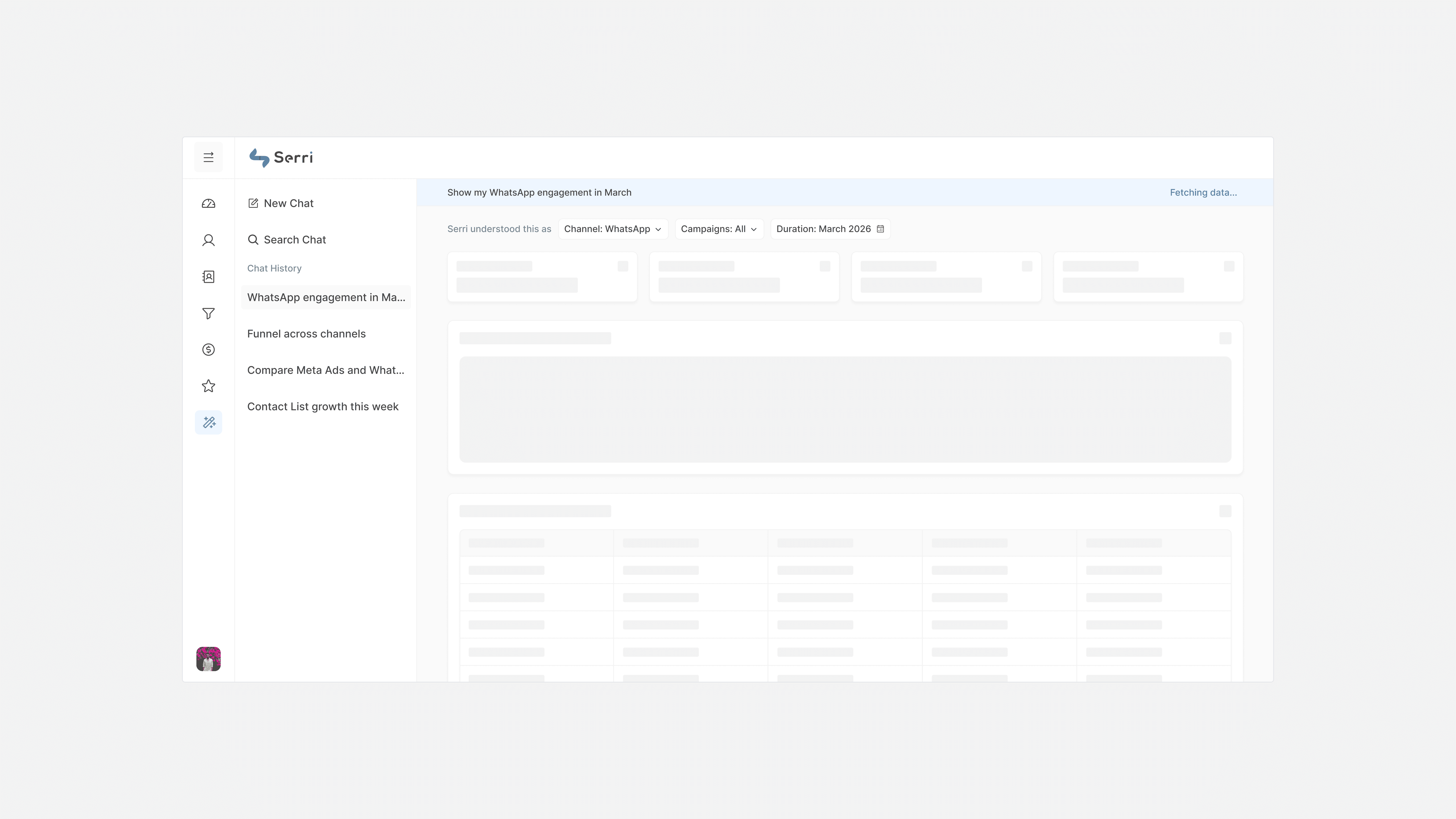Select Compare Meta Ads chat entry
The image size is (1456, 819).
click(326, 370)
